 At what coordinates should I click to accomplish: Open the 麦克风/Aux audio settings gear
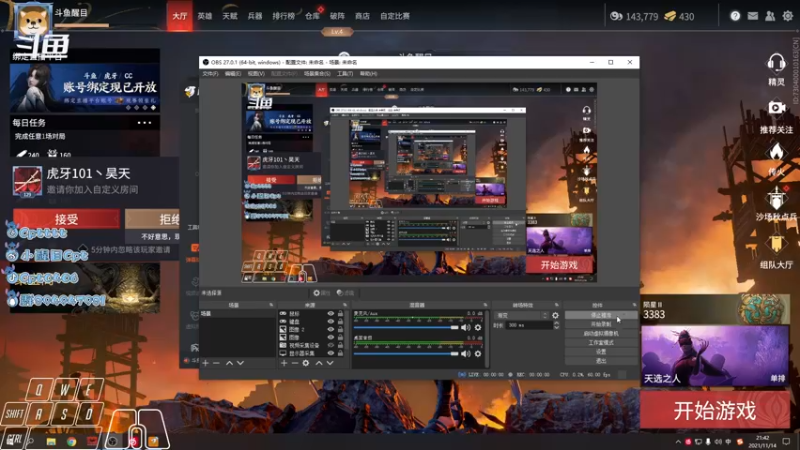pyautogui.click(x=478, y=328)
